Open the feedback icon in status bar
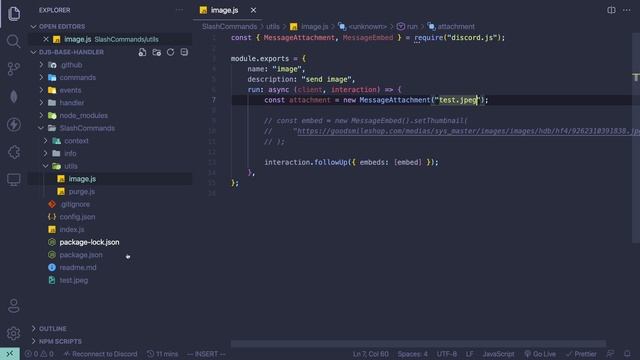This screenshot has width=640, height=360. pyautogui.click(x=611, y=354)
